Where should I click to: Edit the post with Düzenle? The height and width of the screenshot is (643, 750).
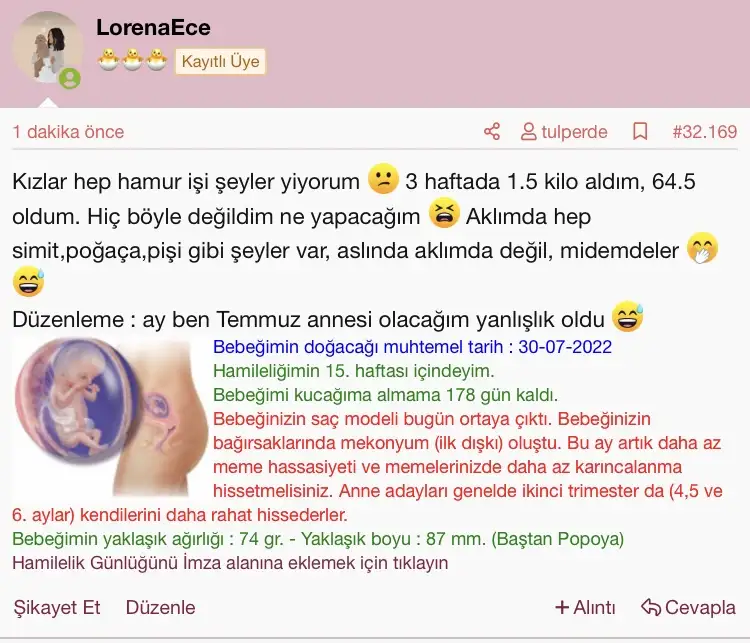[x=160, y=607]
